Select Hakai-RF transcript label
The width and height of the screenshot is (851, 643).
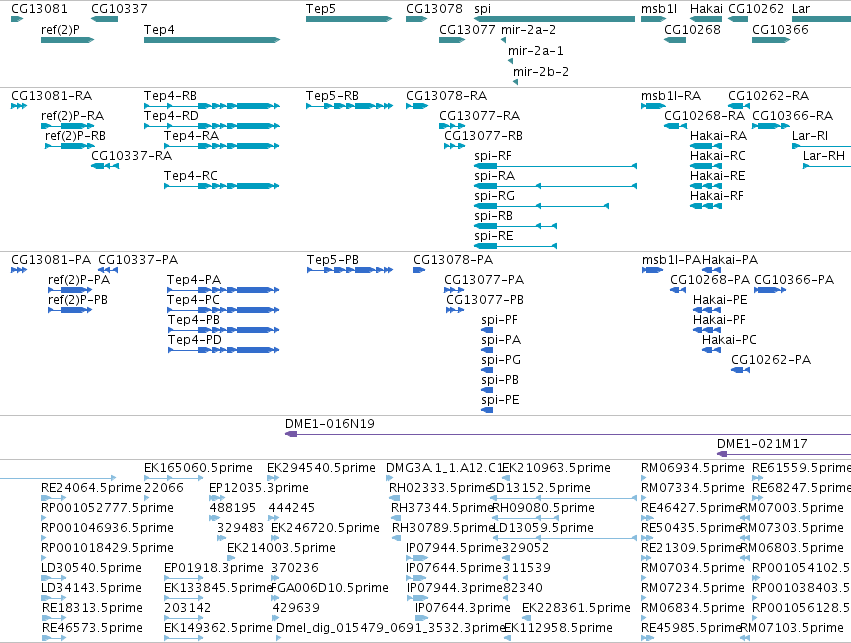716,196
